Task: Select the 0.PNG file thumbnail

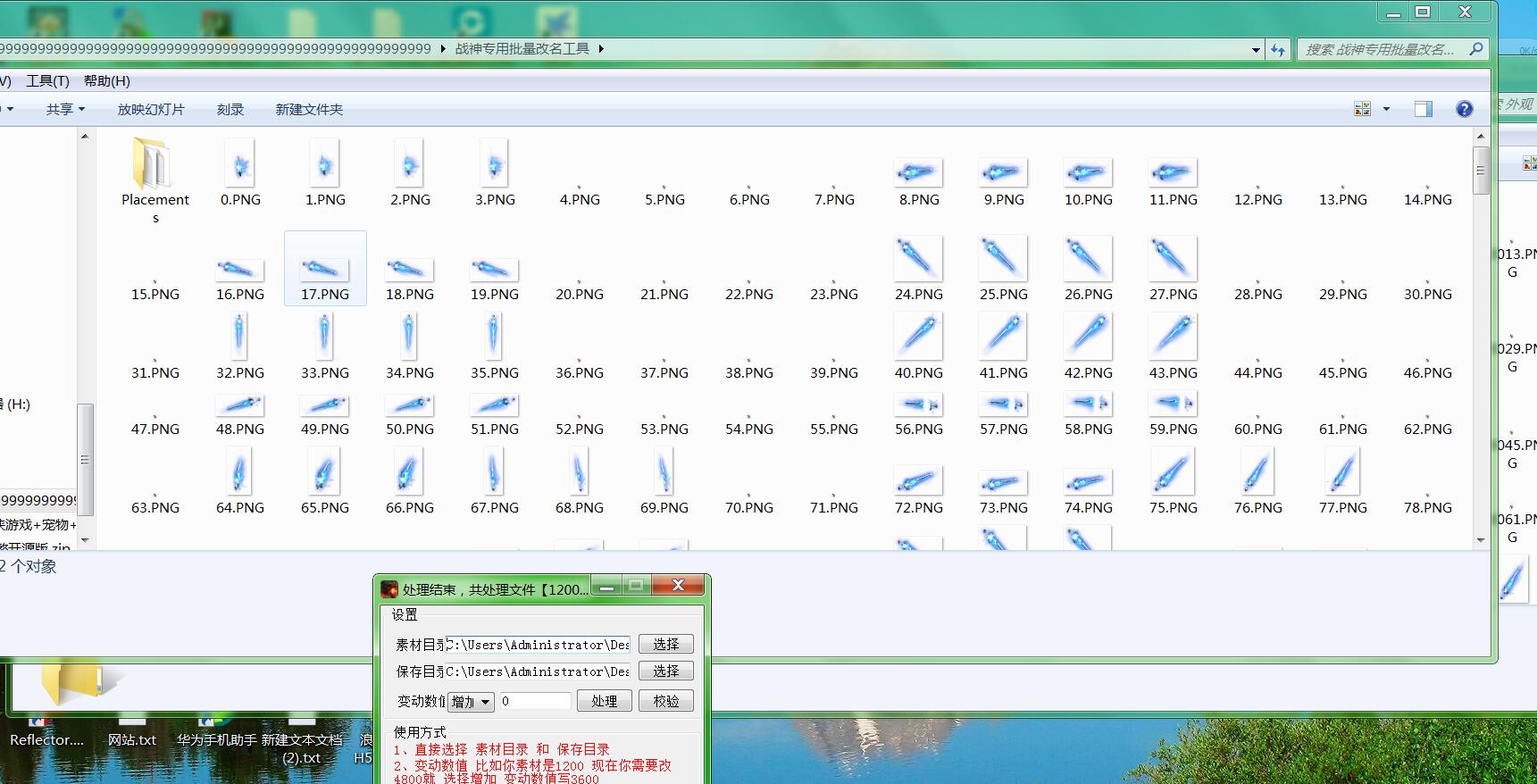Action: coord(240,165)
